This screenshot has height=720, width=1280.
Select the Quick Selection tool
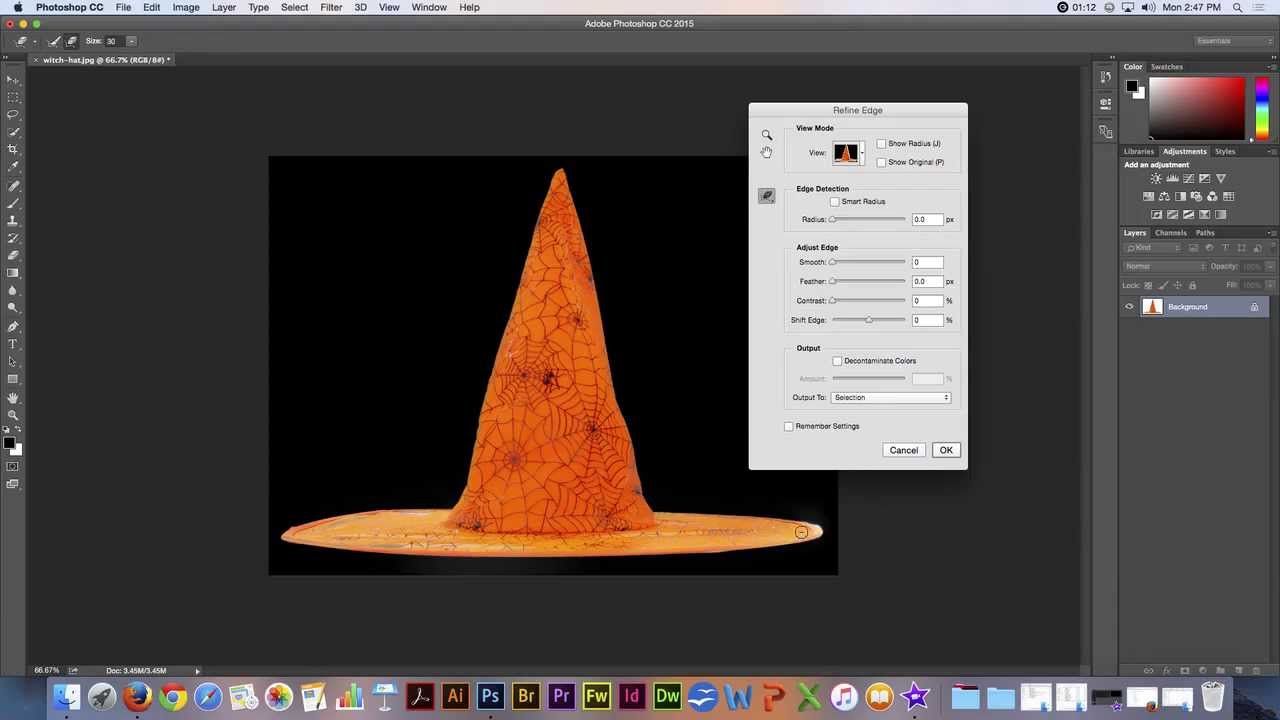[x=13, y=131]
